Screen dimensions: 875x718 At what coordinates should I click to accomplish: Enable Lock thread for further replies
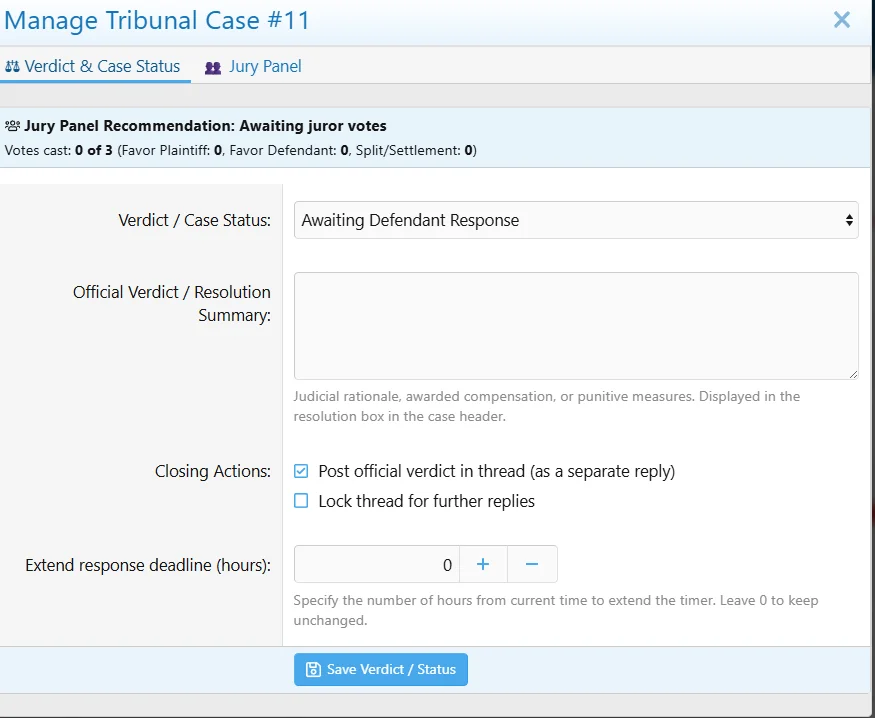click(x=301, y=500)
